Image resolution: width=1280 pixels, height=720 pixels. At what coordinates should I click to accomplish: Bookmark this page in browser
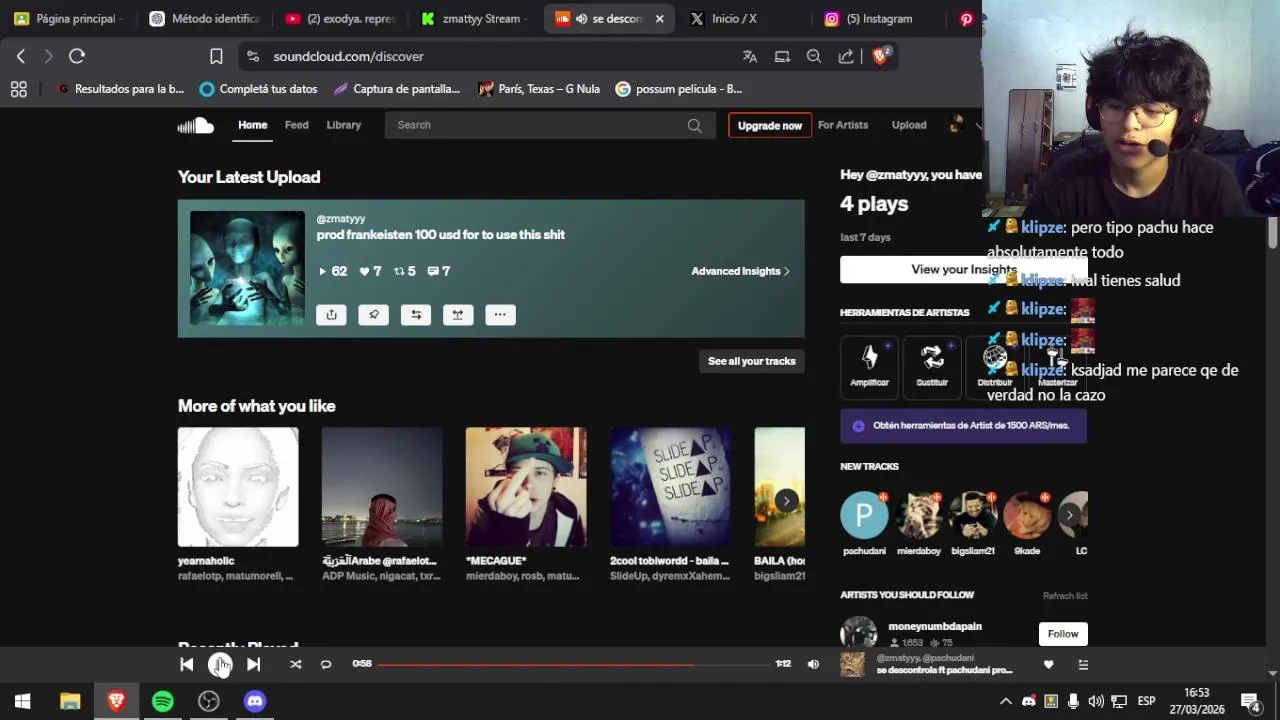pyautogui.click(x=216, y=56)
